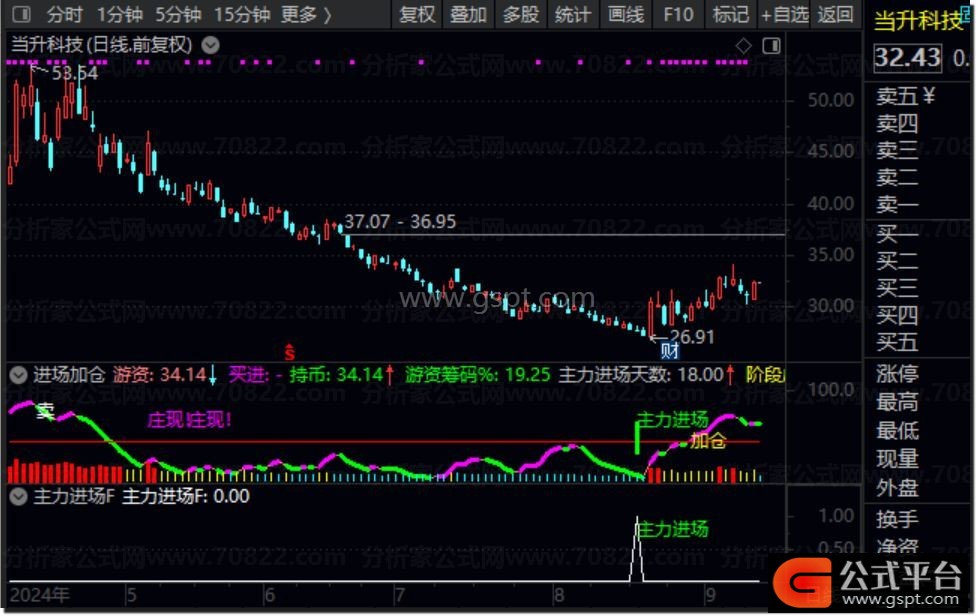Click the yellow 加仓 signal label
Viewport: 978px width, 616px height.
(708, 441)
